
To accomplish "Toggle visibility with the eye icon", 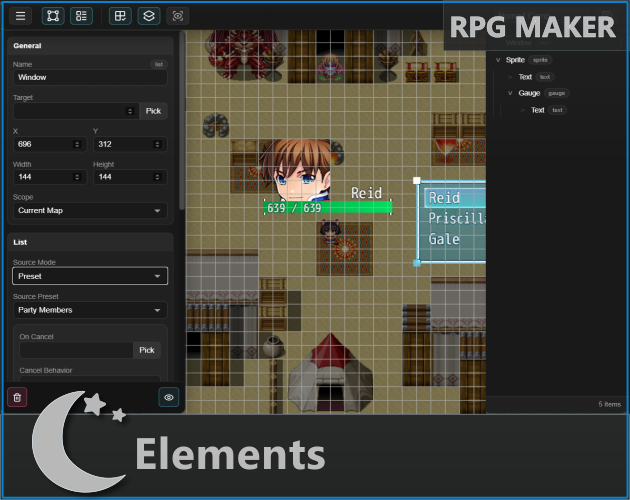I will click(x=169, y=398).
